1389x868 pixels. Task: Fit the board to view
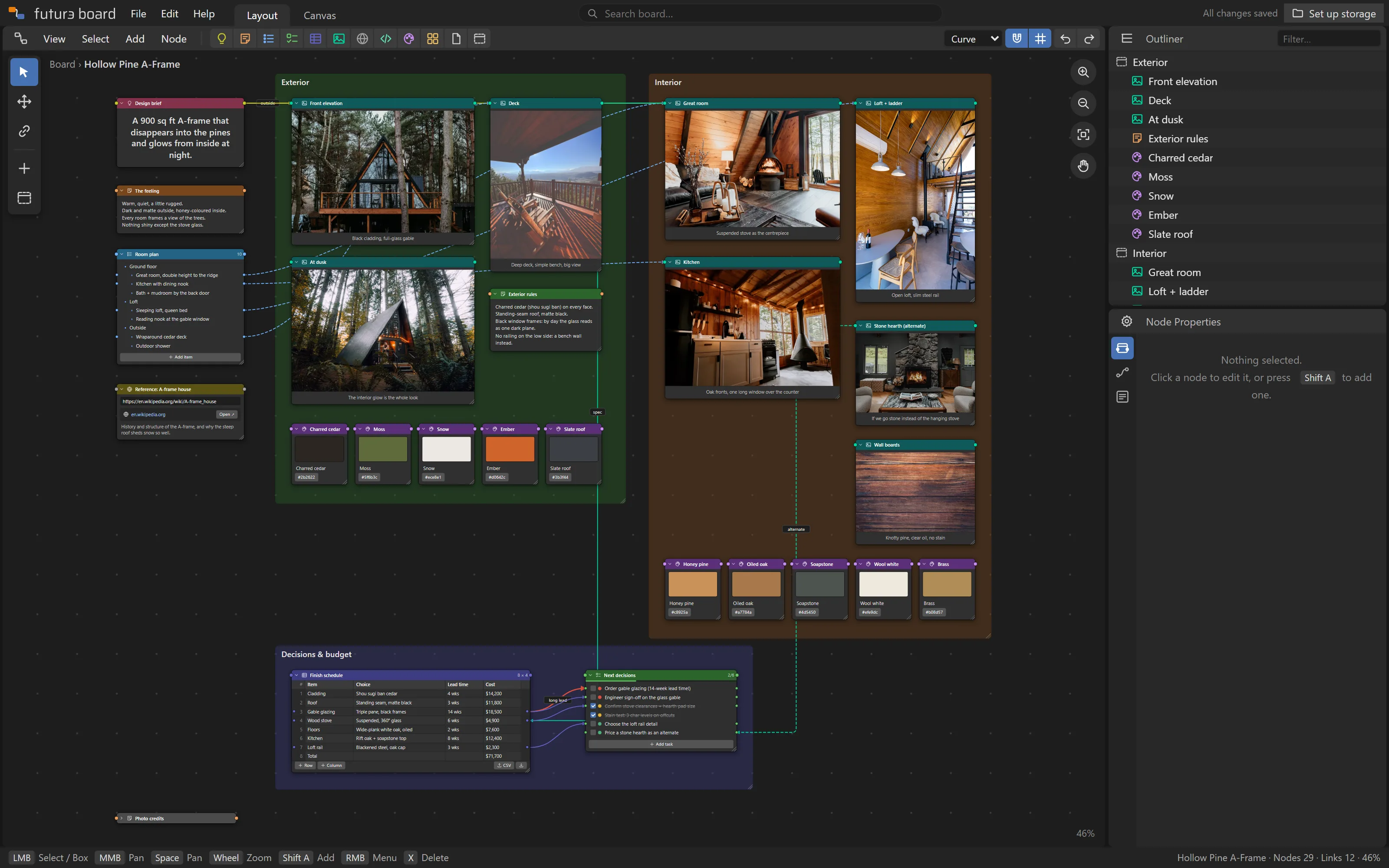click(x=1083, y=135)
